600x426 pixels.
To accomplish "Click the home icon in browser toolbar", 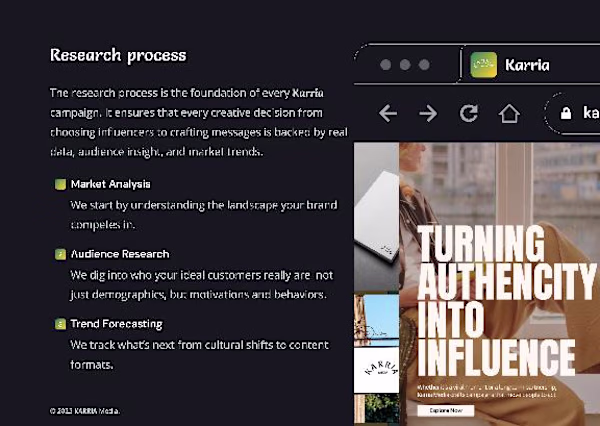I will pos(509,113).
